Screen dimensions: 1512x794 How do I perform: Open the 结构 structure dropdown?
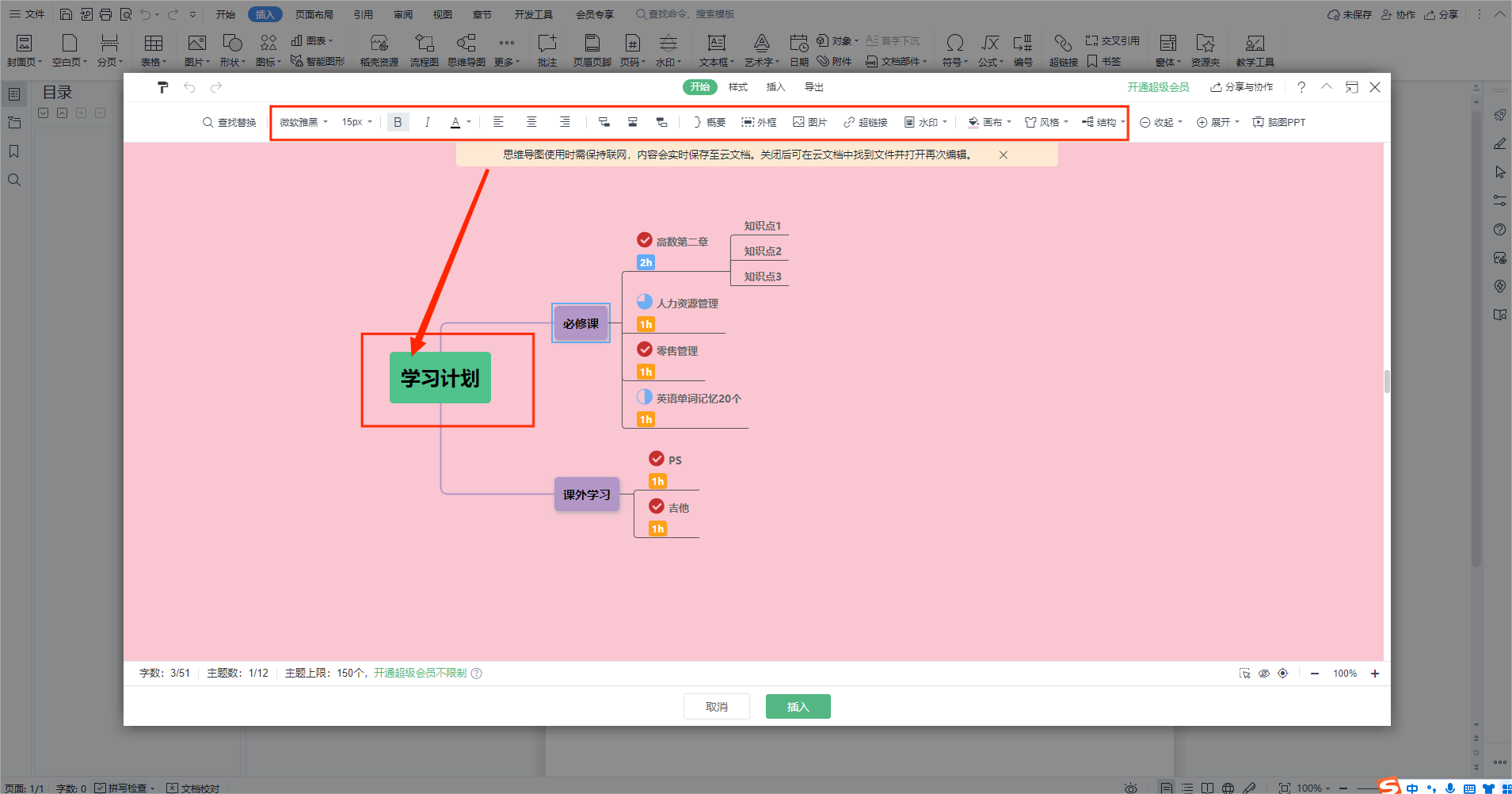pyautogui.click(x=1103, y=122)
